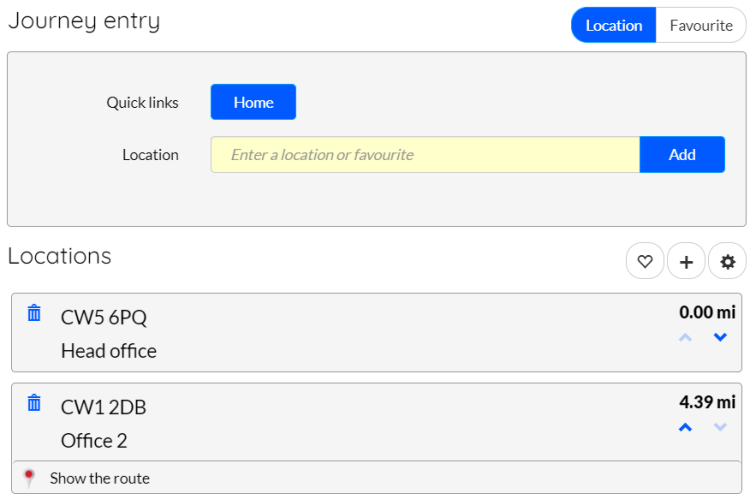The height and width of the screenshot is (499, 750).
Task: Delete the CW5 6PQ Head office location
Action: 34,313
